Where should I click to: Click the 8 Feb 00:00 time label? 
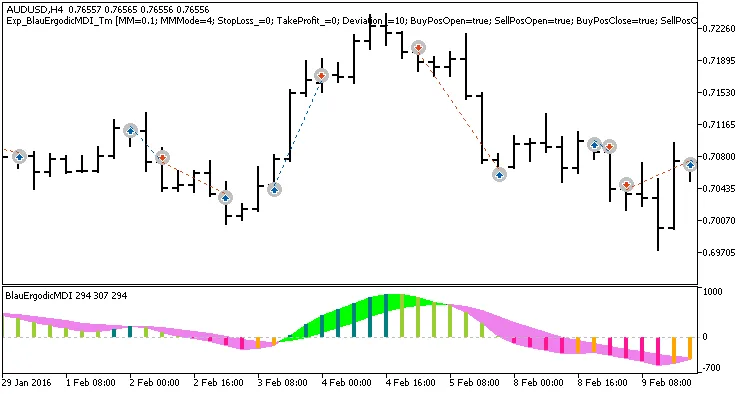[539, 383]
